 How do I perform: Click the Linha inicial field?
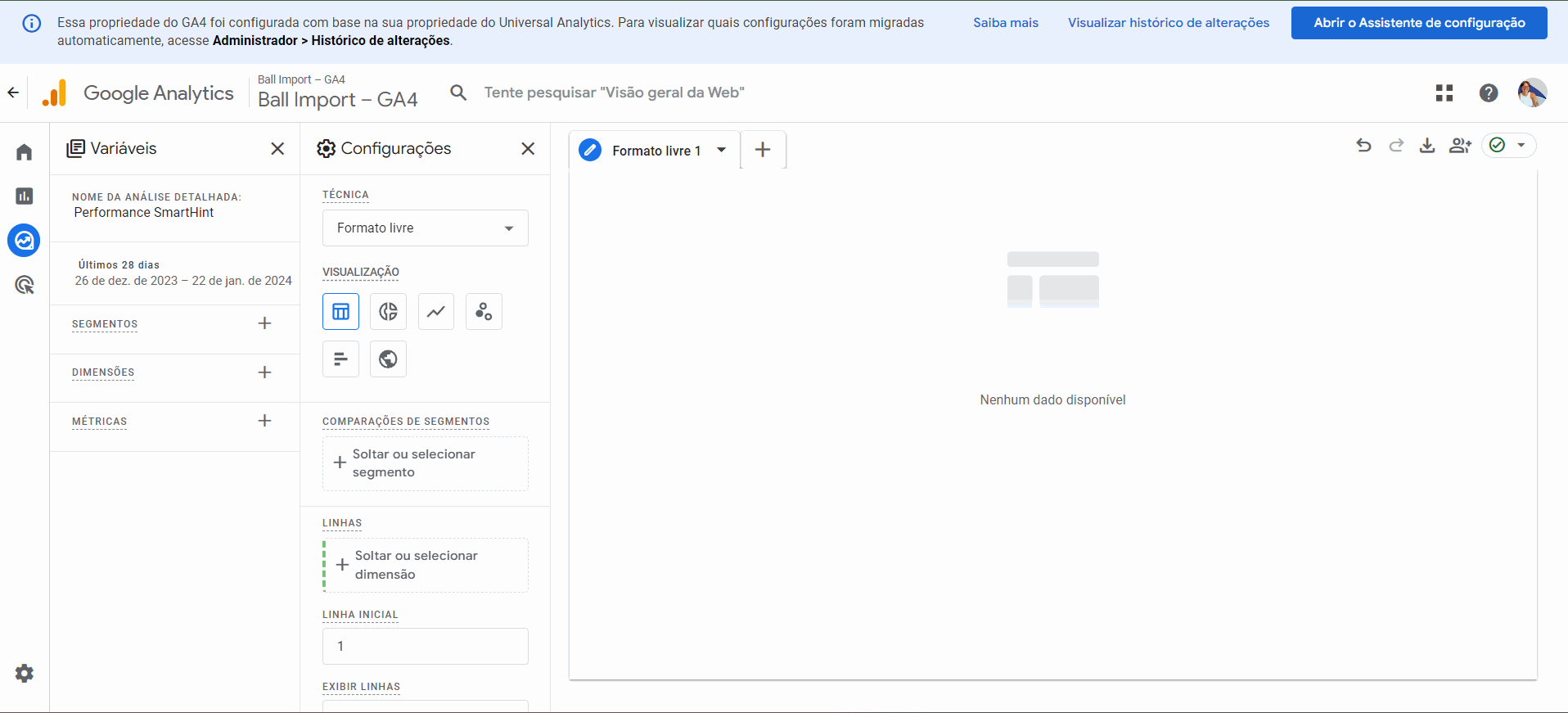click(x=426, y=646)
